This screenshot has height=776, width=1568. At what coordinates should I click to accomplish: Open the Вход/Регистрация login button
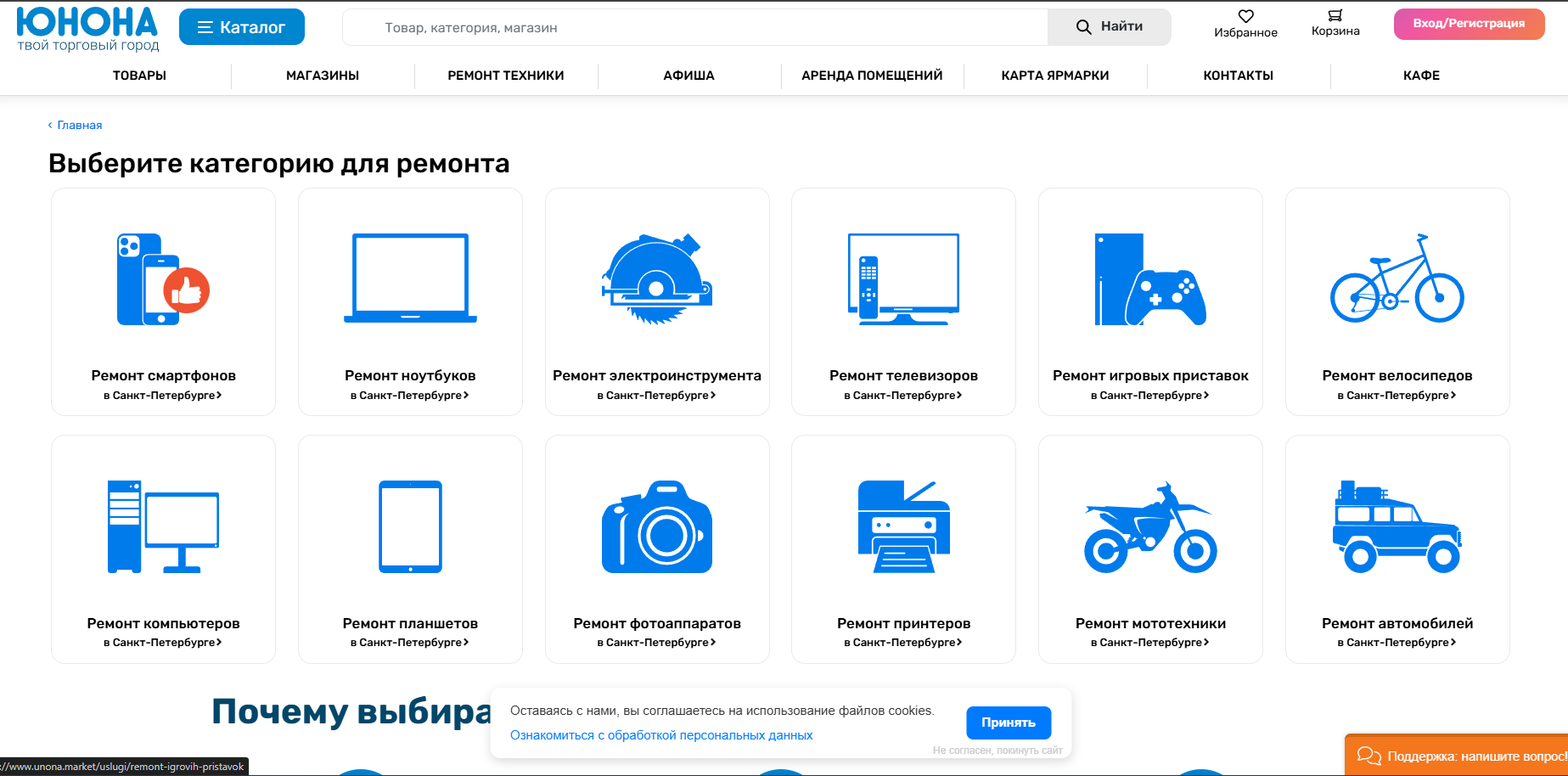1468,24
